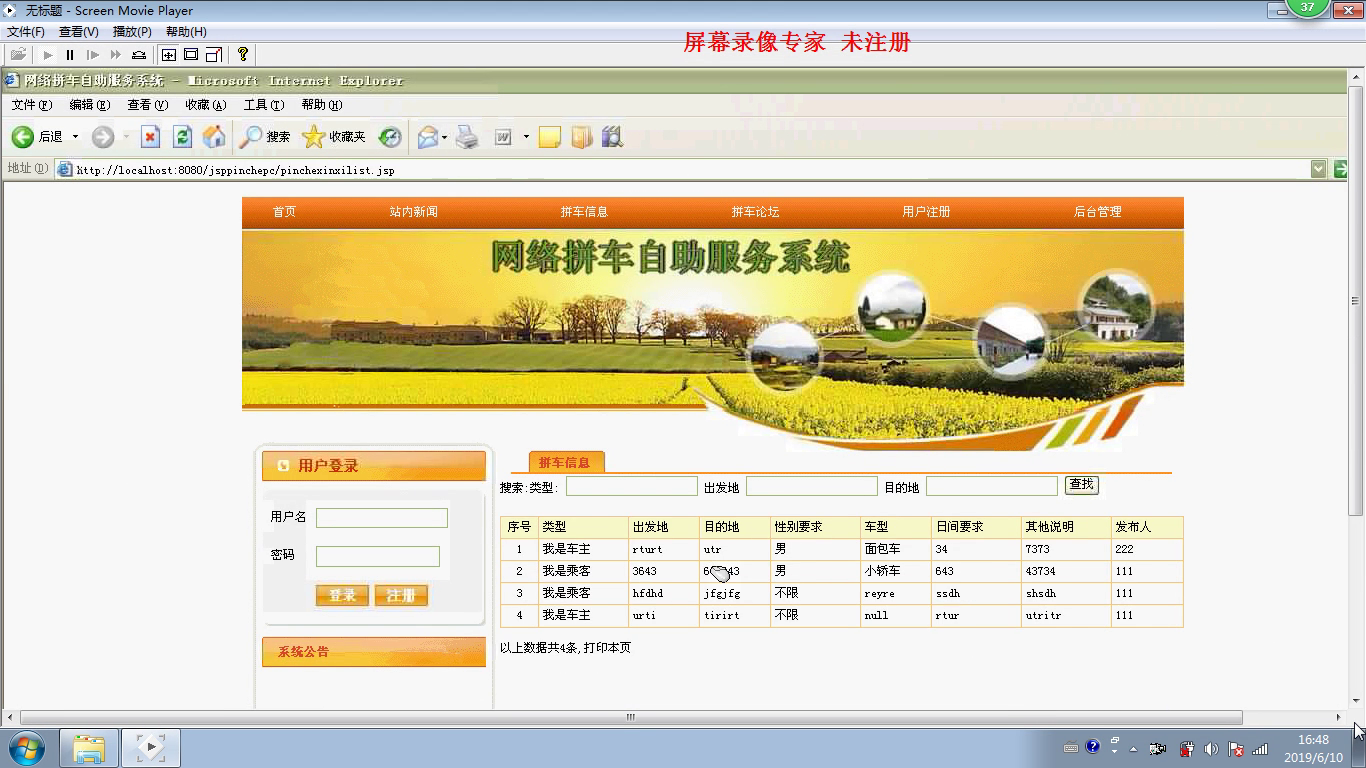Open 拼车论坛 navigation link
The image size is (1366, 768).
click(x=755, y=212)
